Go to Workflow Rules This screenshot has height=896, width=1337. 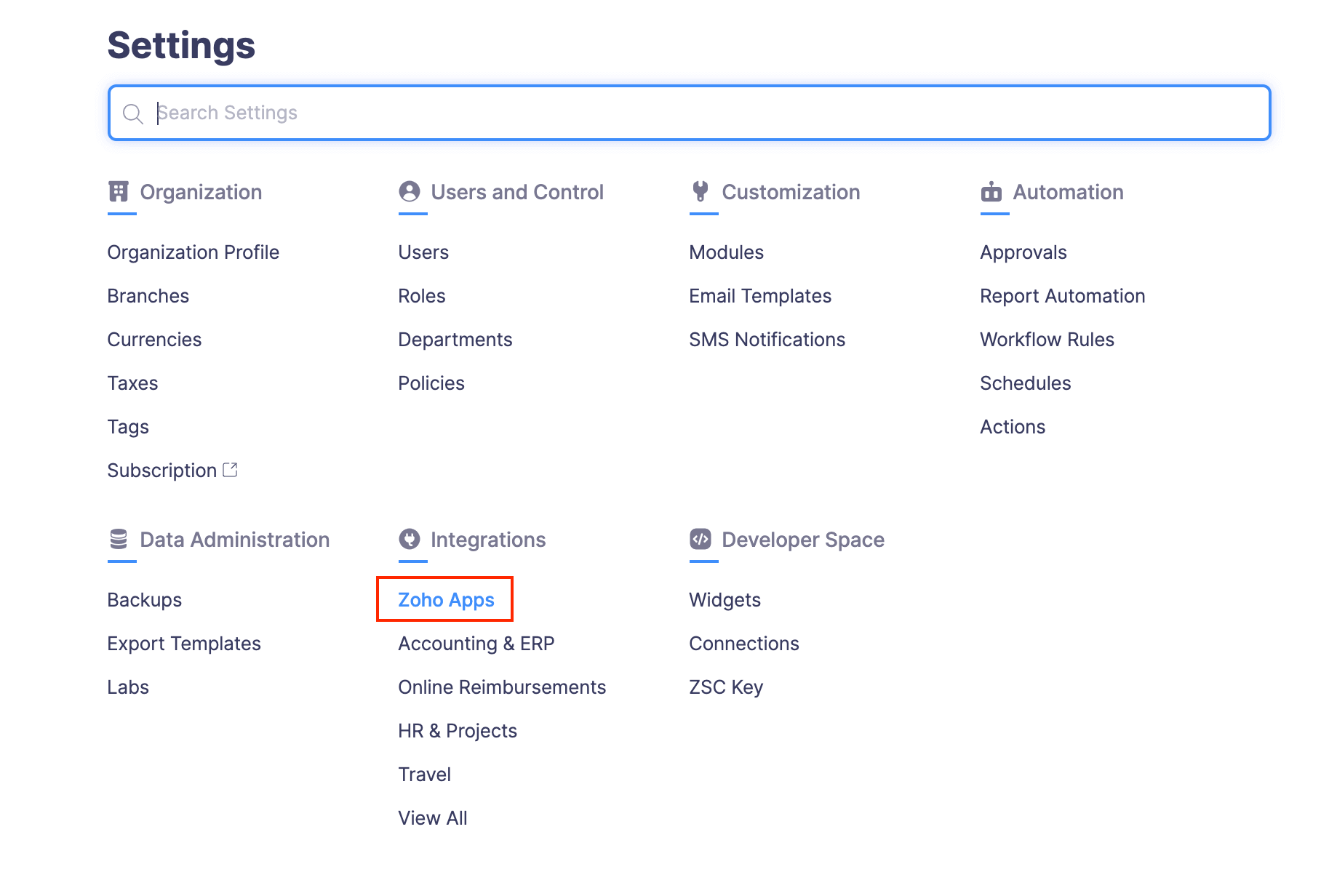pyautogui.click(x=1047, y=340)
